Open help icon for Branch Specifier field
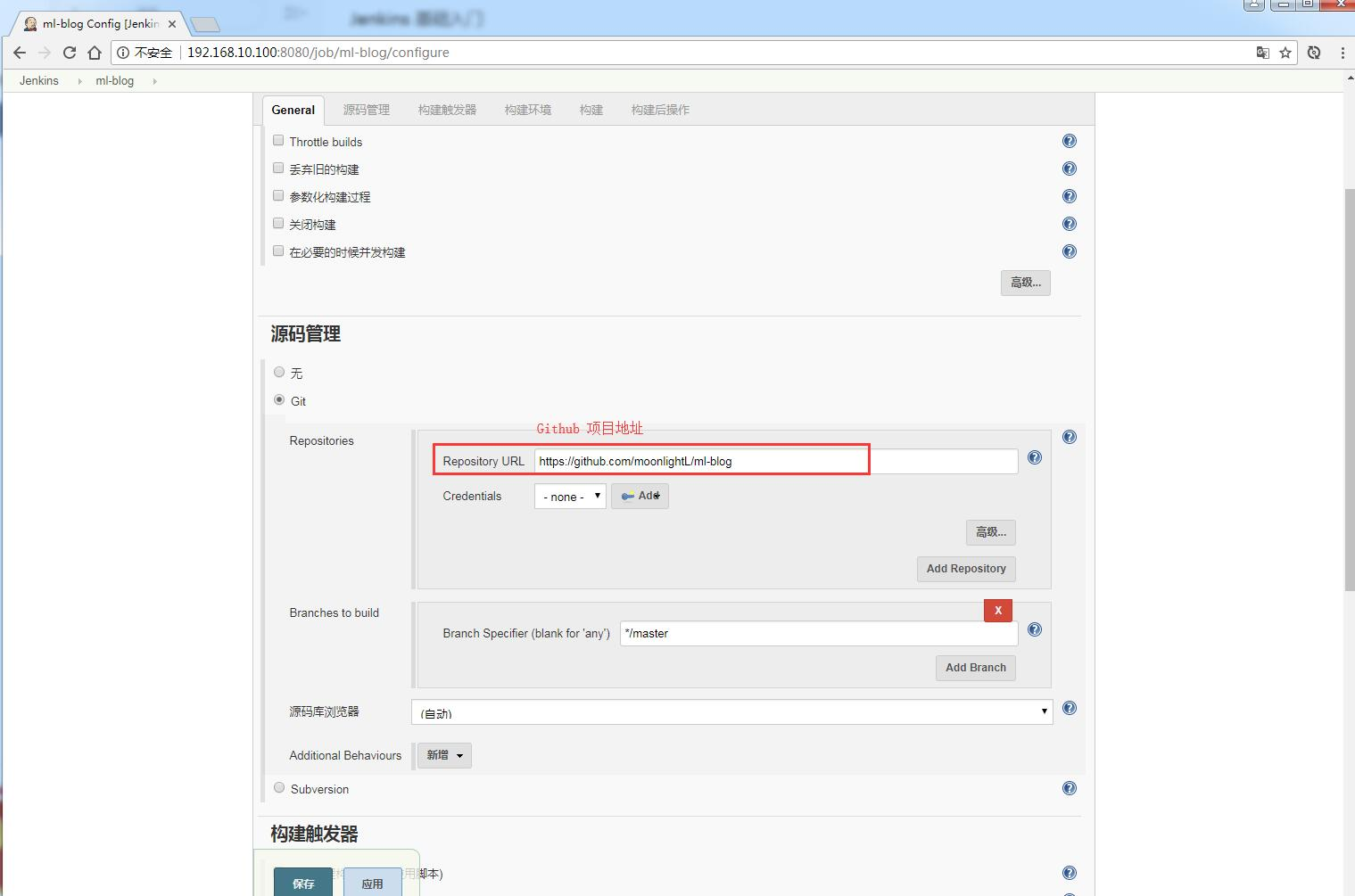1355x896 pixels. click(x=1035, y=629)
